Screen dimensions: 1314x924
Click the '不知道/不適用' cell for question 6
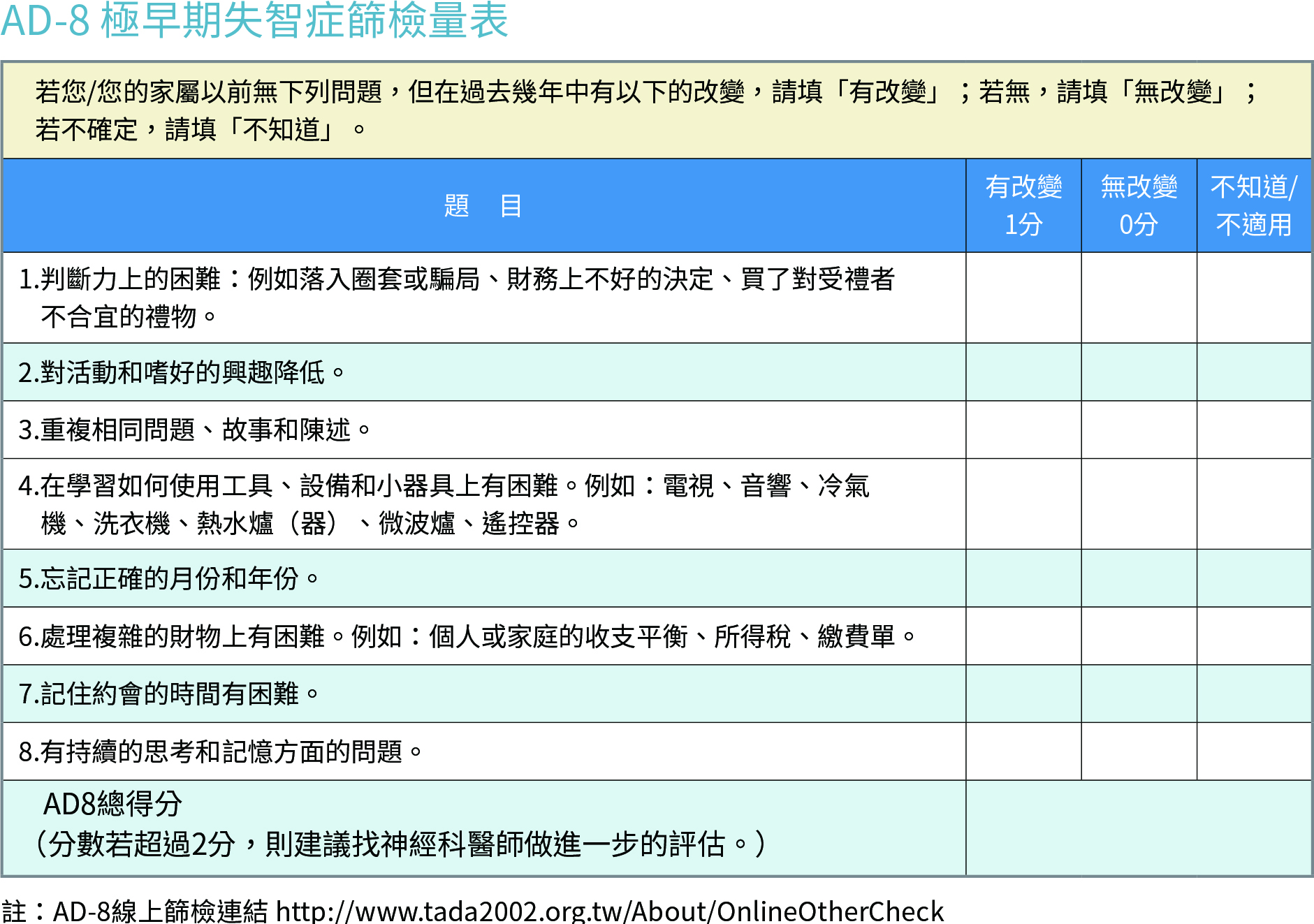point(1254,636)
